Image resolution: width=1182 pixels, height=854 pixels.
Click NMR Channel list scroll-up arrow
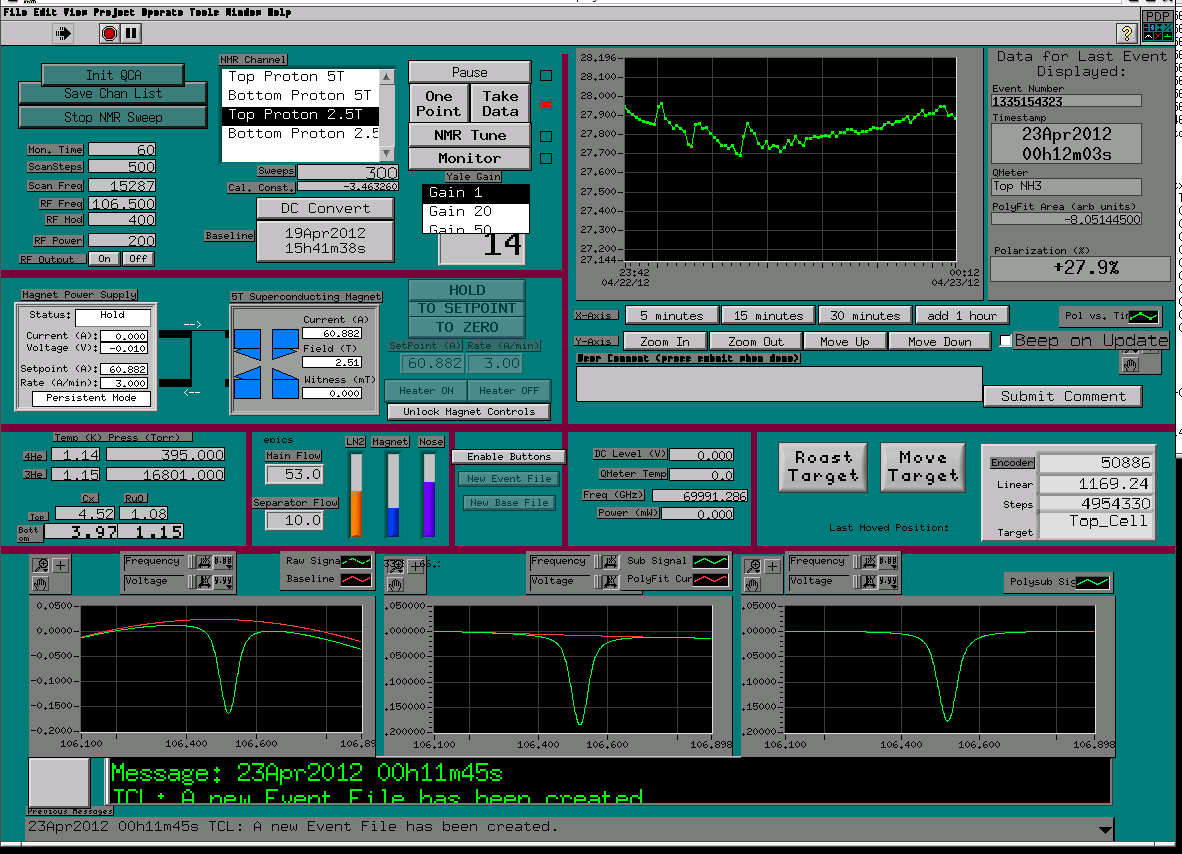(387, 76)
